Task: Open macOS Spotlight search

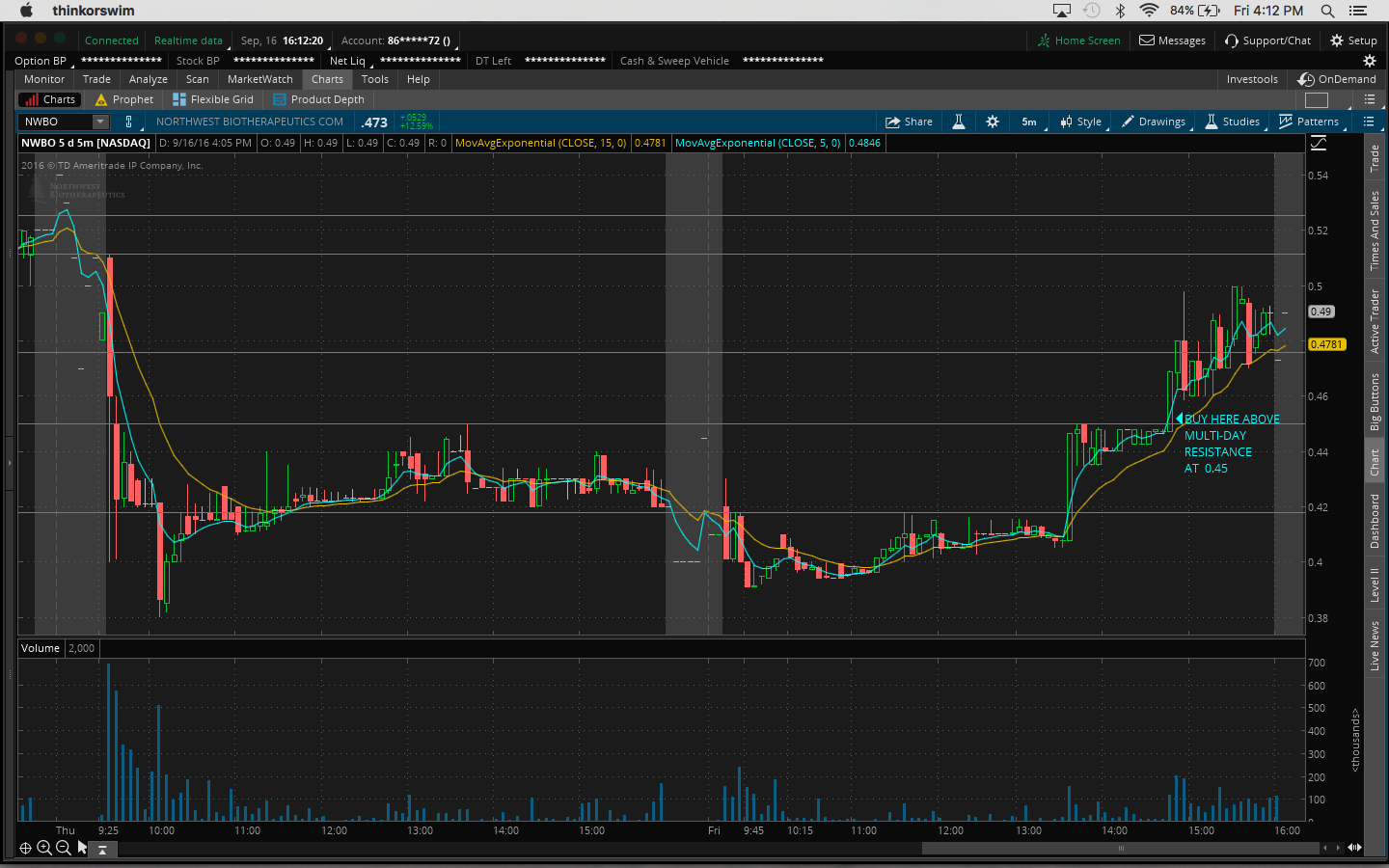Action: [1327, 11]
